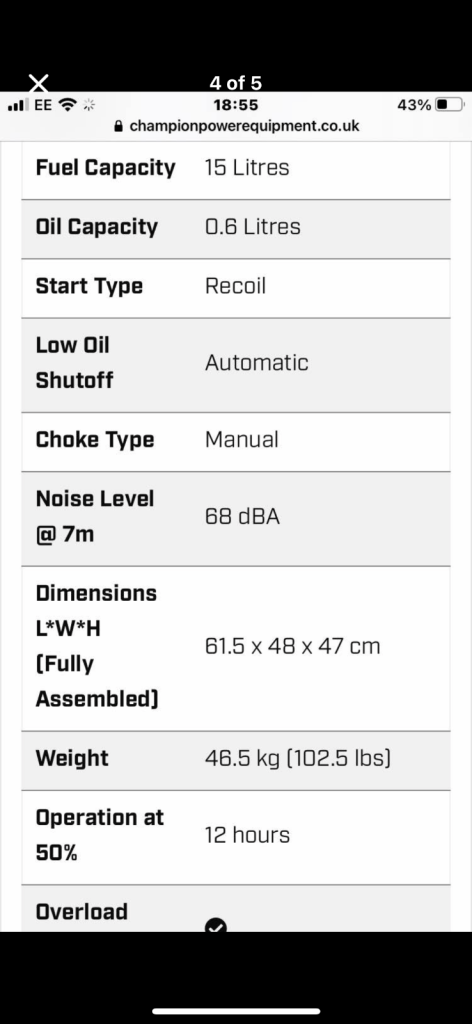This screenshot has height=1024, width=472.
Task: Tap the loading activity spinner icon
Action: 89,104
